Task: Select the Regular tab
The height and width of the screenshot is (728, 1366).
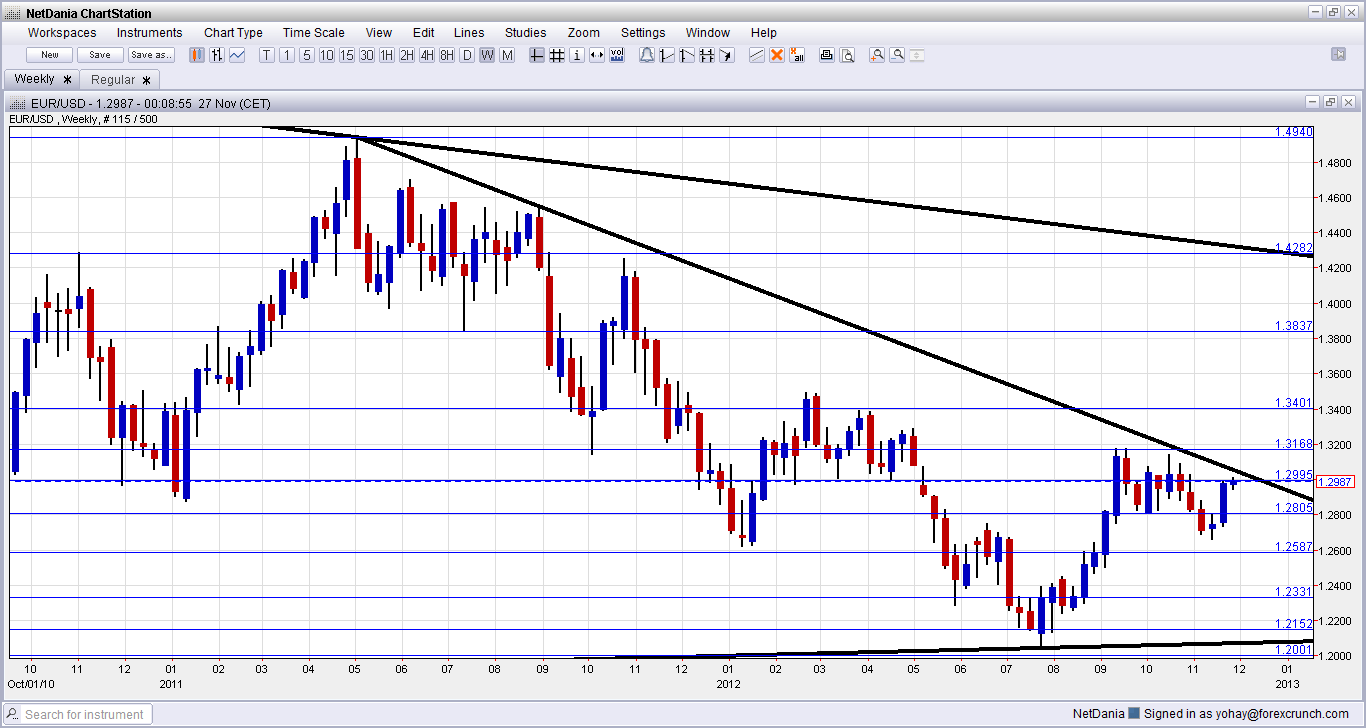Action: (113, 79)
